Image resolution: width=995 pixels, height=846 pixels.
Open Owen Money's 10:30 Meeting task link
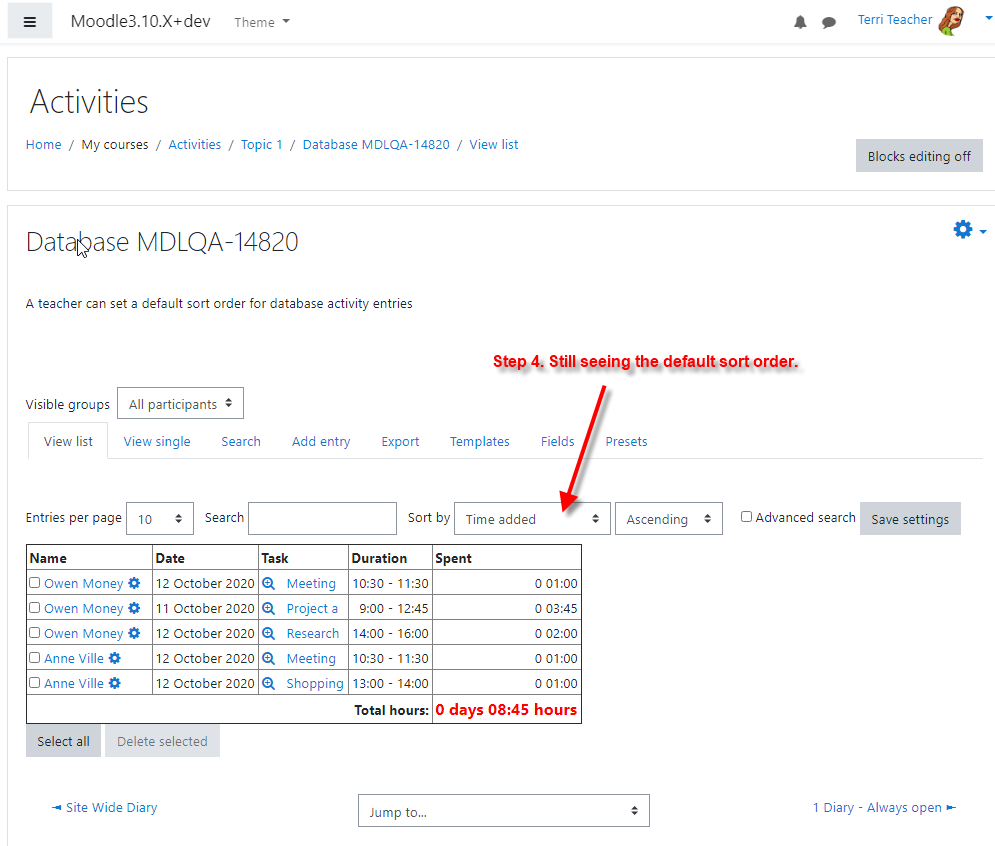pyautogui.click(x=310, y=583)
